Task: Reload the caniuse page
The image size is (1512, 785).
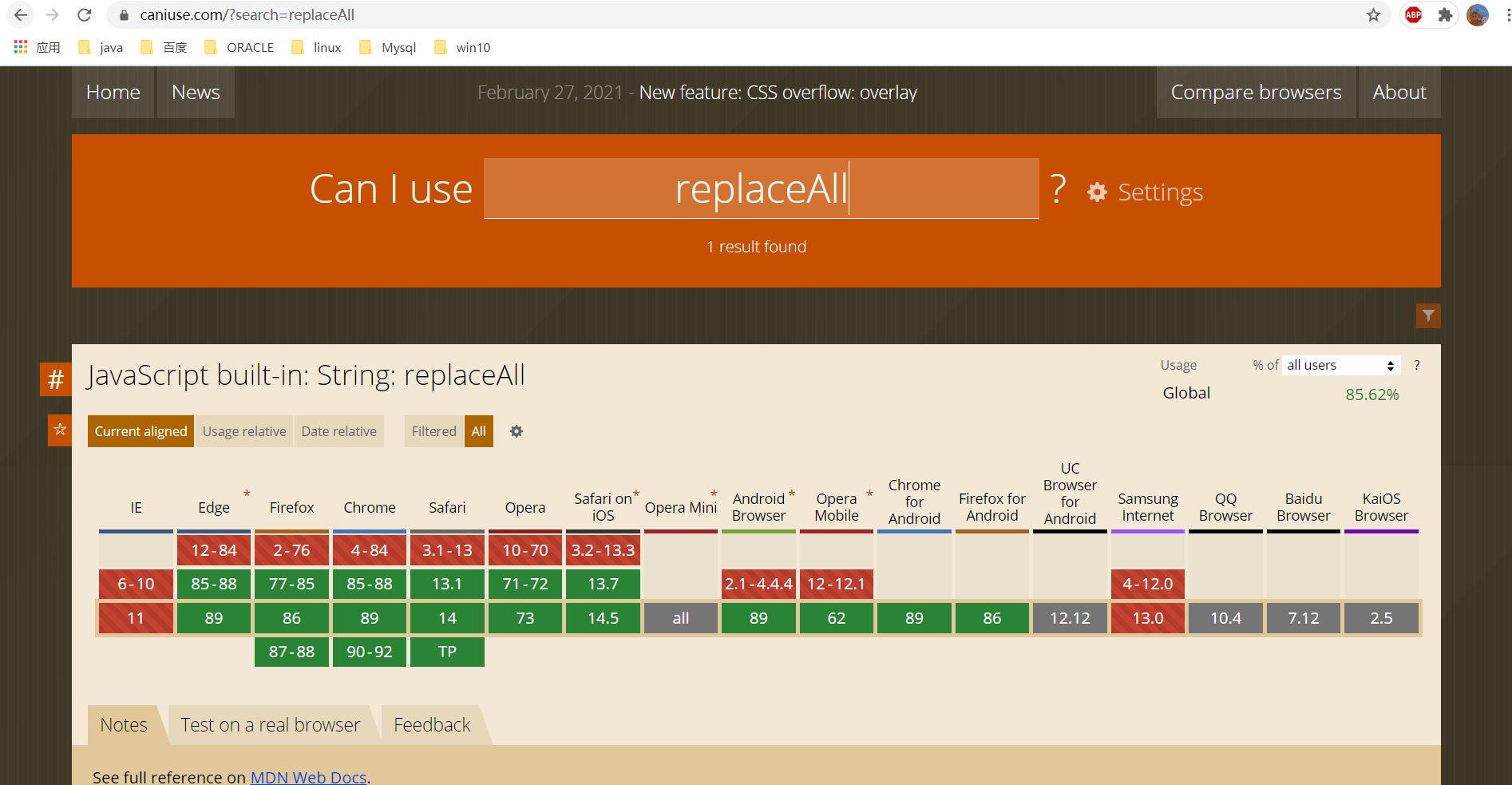Action: (85, 14)
